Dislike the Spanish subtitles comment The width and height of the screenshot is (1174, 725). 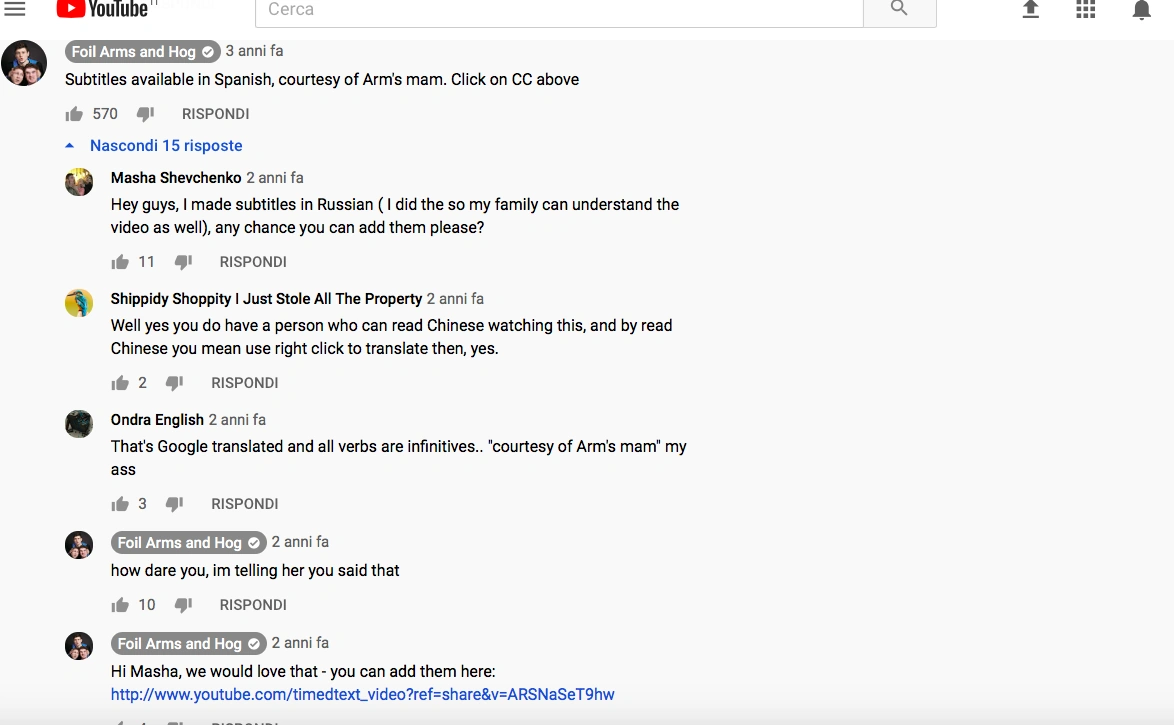[145, 114]
